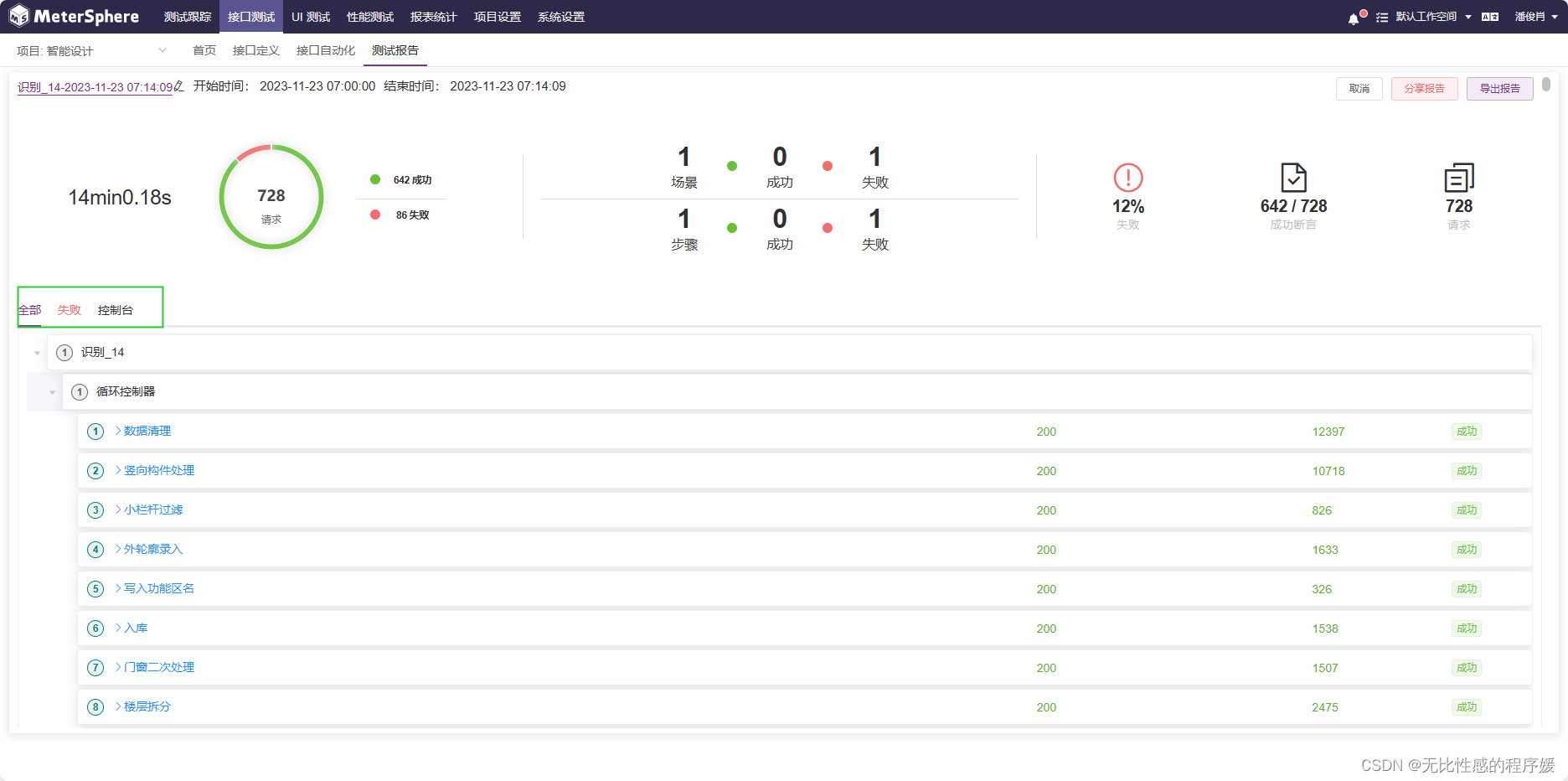Click the 14min0.18s duration text
The image size is (1568, 781).
(x=120, y=198)
